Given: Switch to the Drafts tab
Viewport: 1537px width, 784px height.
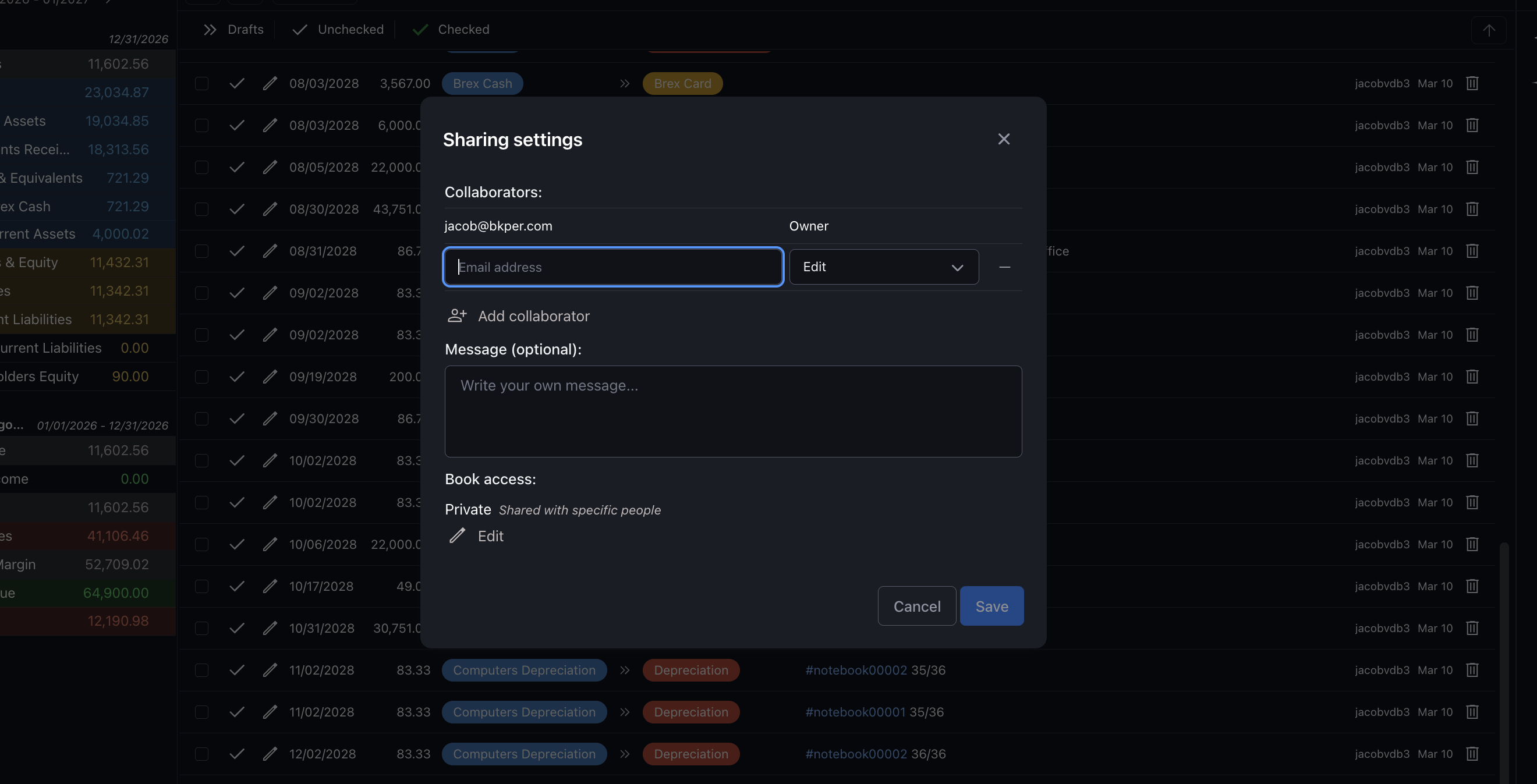Looking at the screenshot, I should (233, 29).
